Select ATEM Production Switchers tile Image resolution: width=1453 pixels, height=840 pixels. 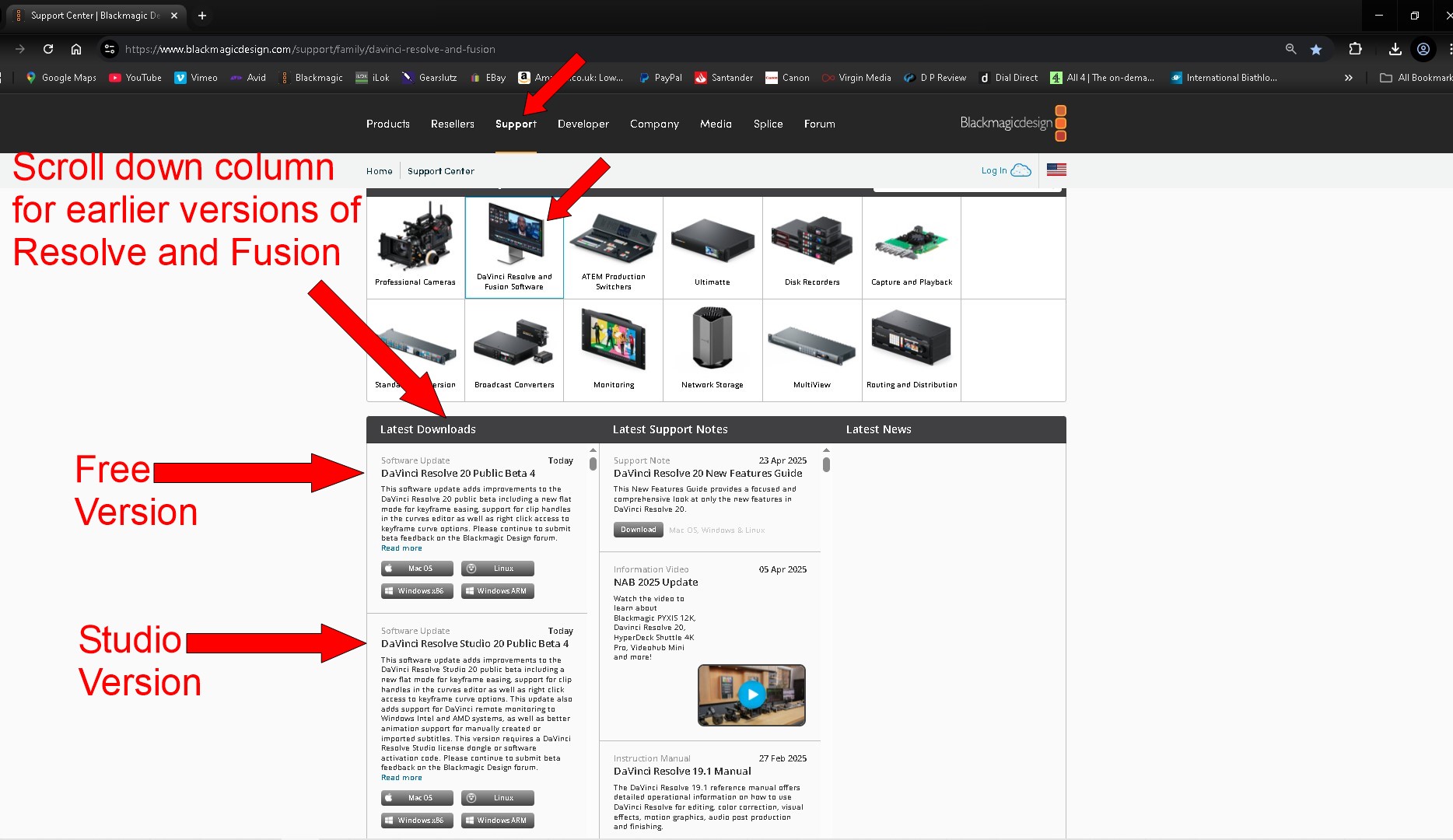(614, 247)
